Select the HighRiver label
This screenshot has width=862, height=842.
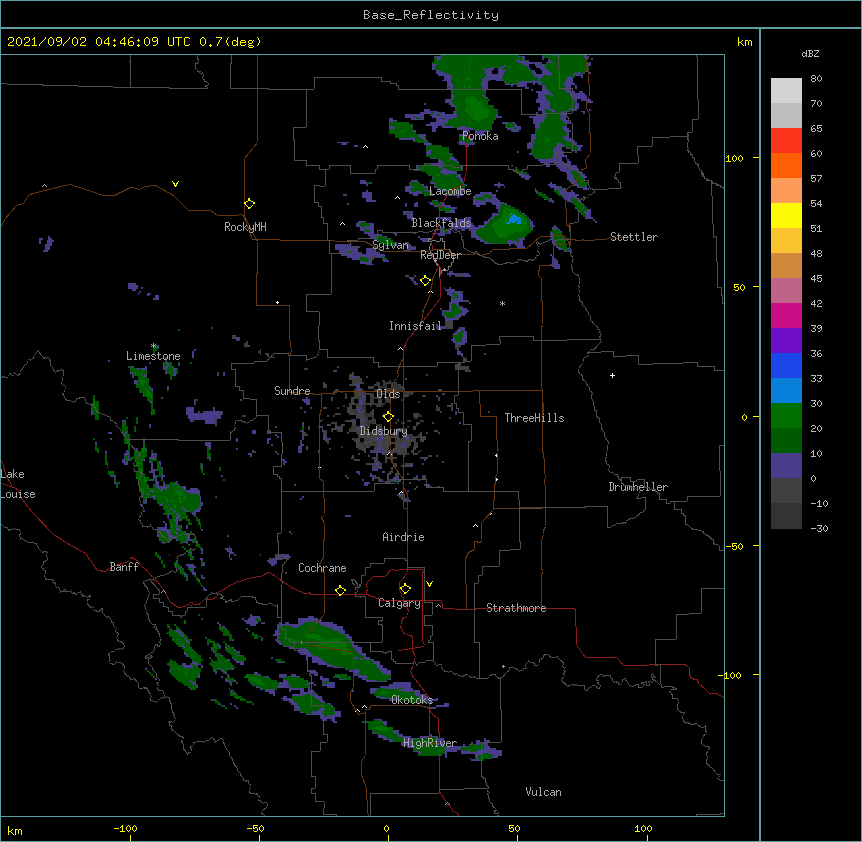430,743
